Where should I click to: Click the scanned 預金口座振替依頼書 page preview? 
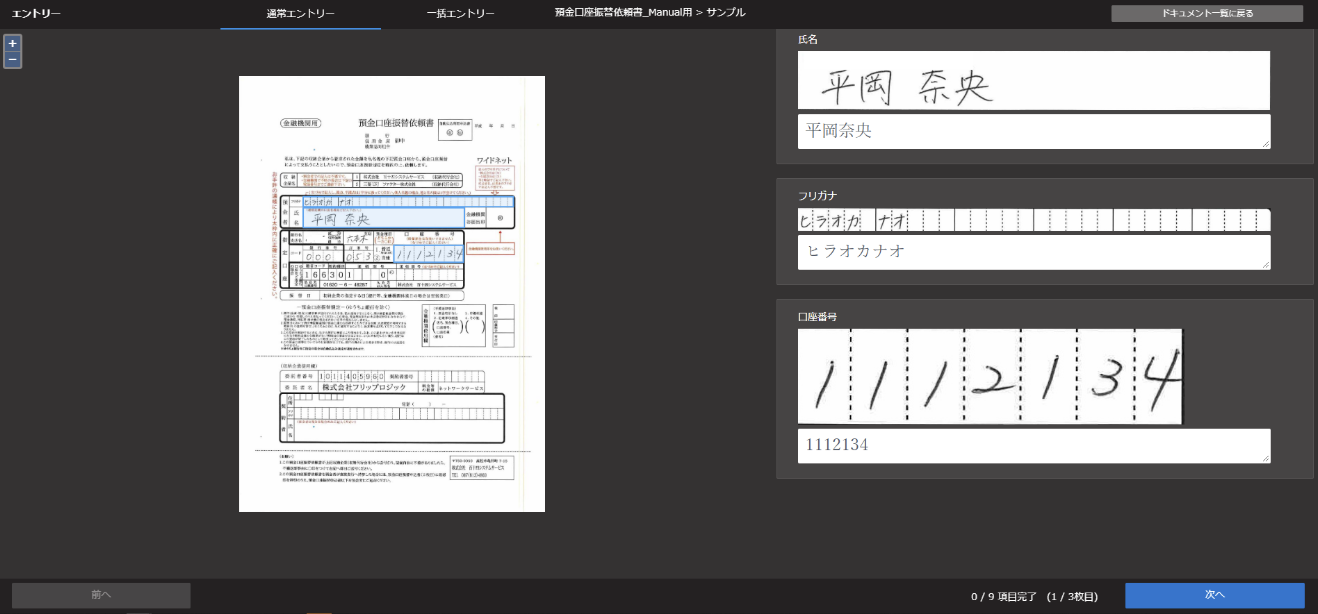[392, 294]
